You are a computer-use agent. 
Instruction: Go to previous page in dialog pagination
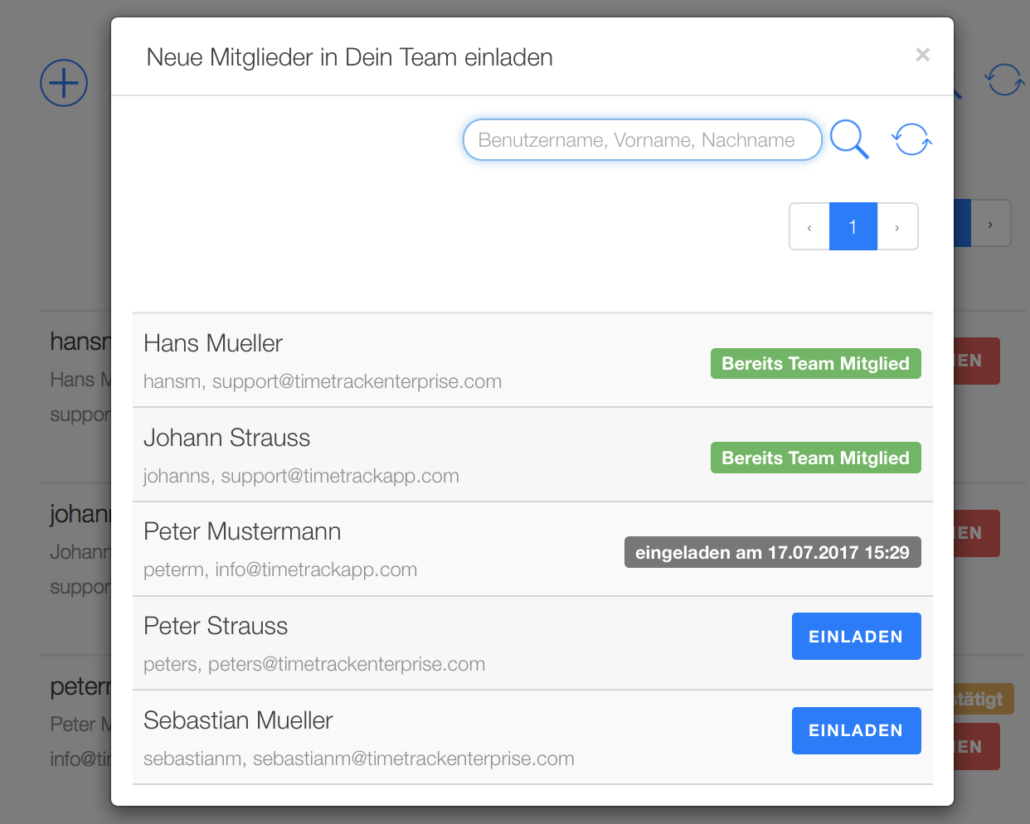809,227
